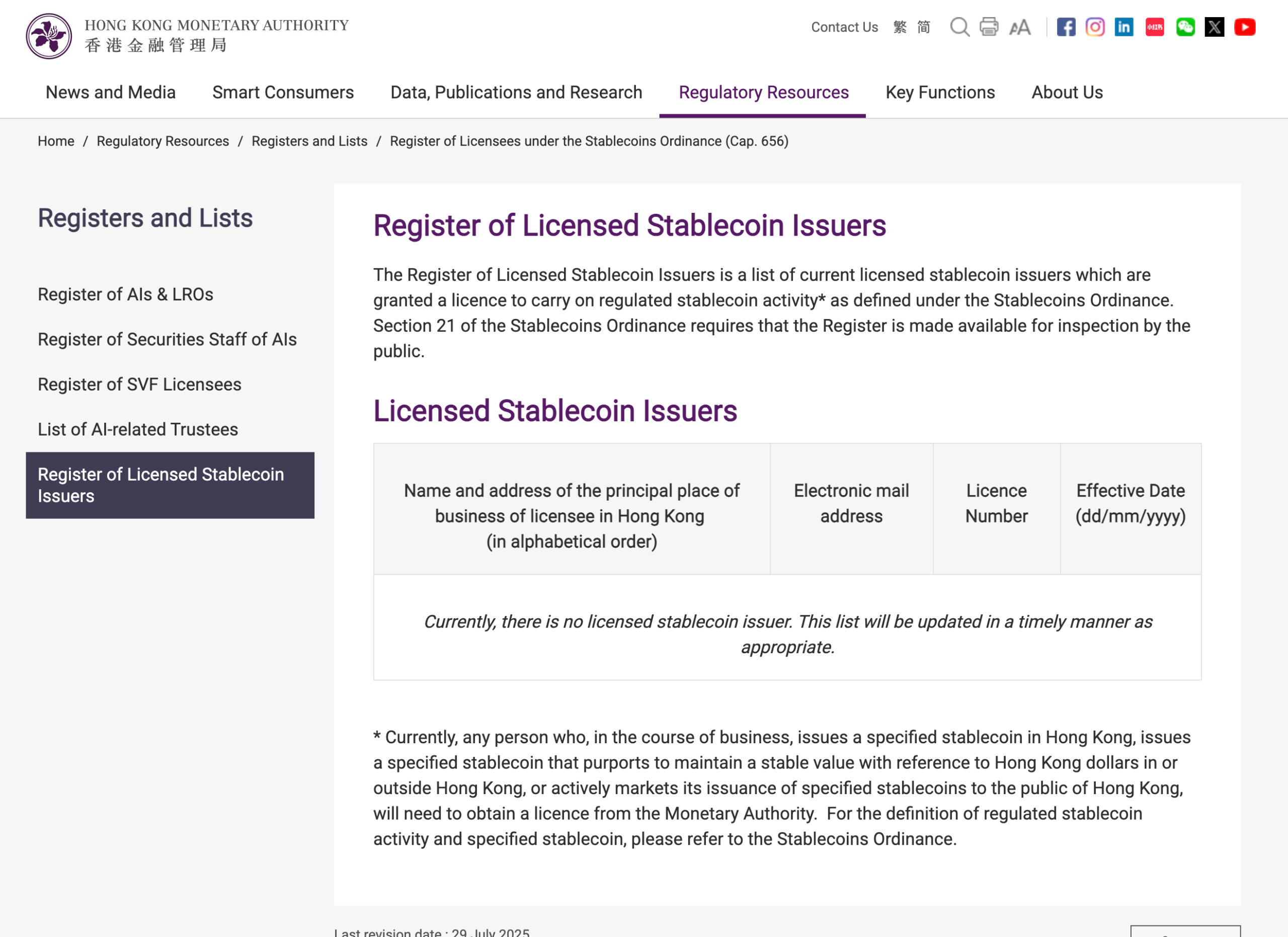Open the Xiaohongshu social media icon
Screen dimensions: 1288x937
point(1155,27)
